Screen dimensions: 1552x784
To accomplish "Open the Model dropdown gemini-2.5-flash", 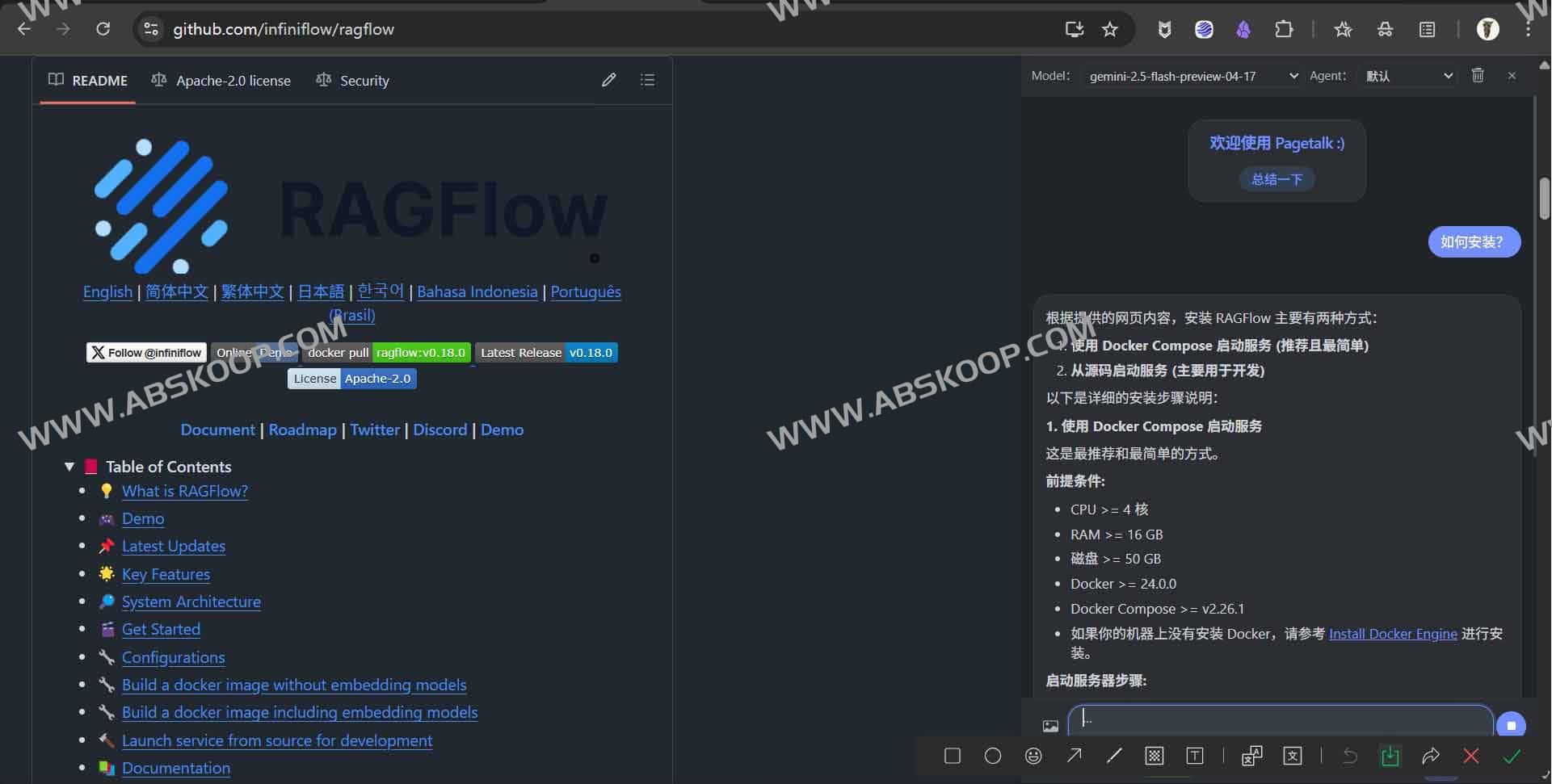I will 1192,76.
